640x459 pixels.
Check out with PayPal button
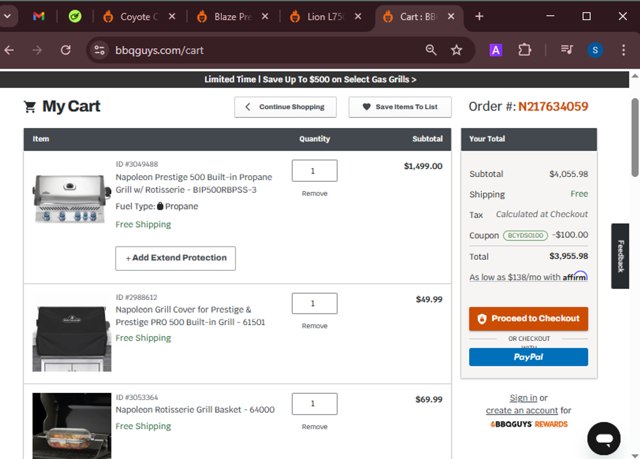click(x=528, y=357)
